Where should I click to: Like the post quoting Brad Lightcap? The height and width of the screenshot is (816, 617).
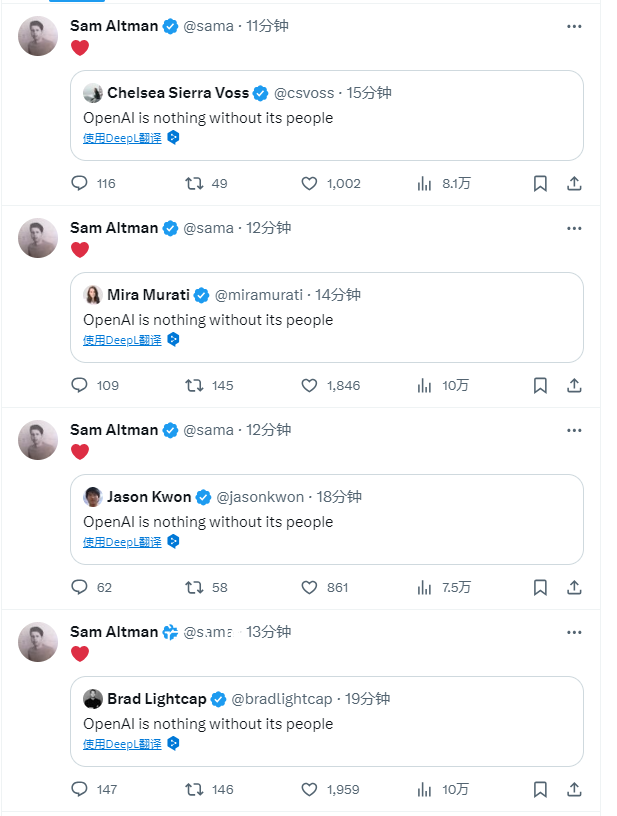[x=310, y=790]
